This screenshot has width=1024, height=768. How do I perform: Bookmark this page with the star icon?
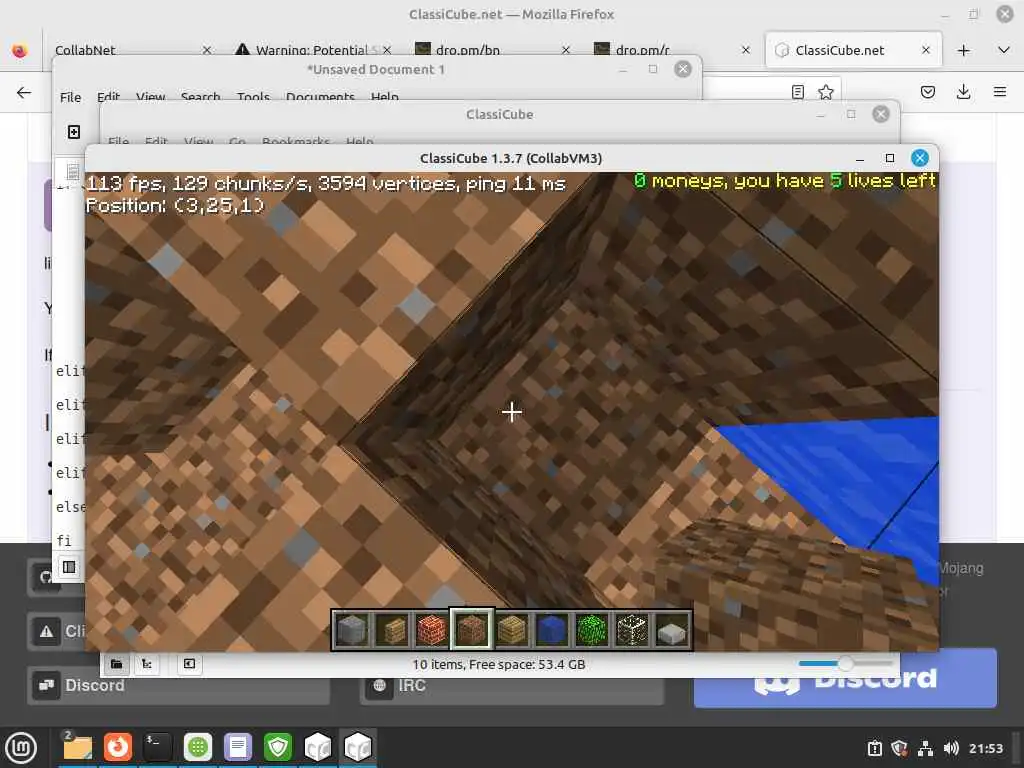[825, 92]
